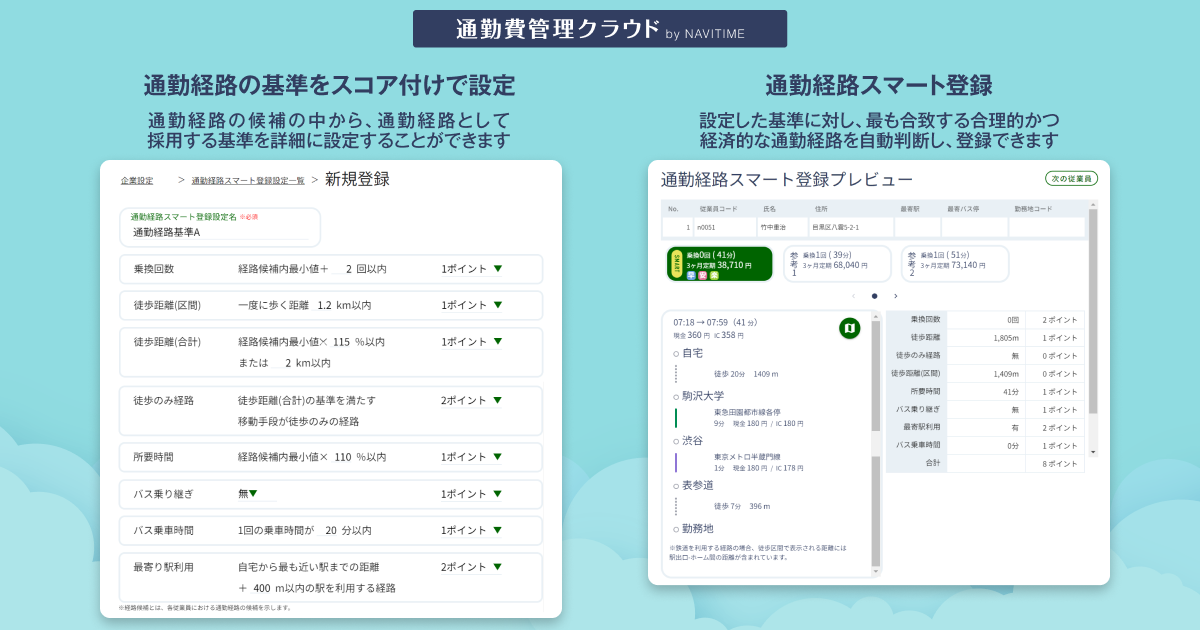Open the 無 dropdown for バス乗り継ぎ
This screenshot has width=1200, height=630.
point(255,494)
